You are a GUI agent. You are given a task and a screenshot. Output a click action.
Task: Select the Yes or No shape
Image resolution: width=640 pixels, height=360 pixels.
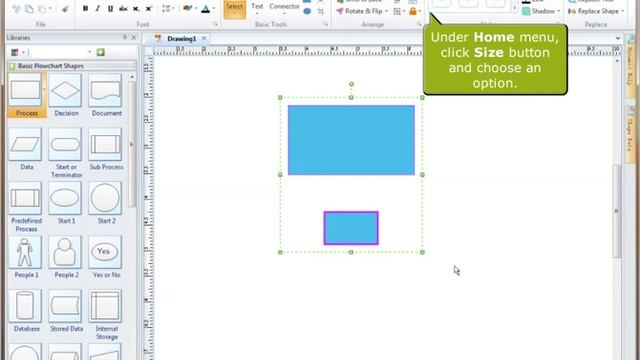[x=106, y=257]
